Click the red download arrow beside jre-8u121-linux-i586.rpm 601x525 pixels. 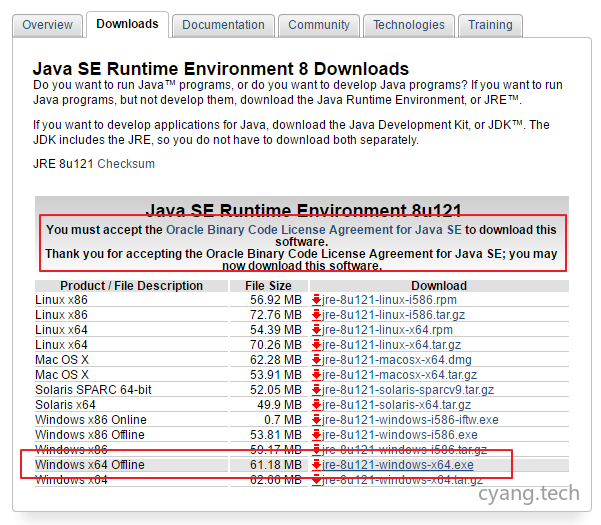click(316, 300)
